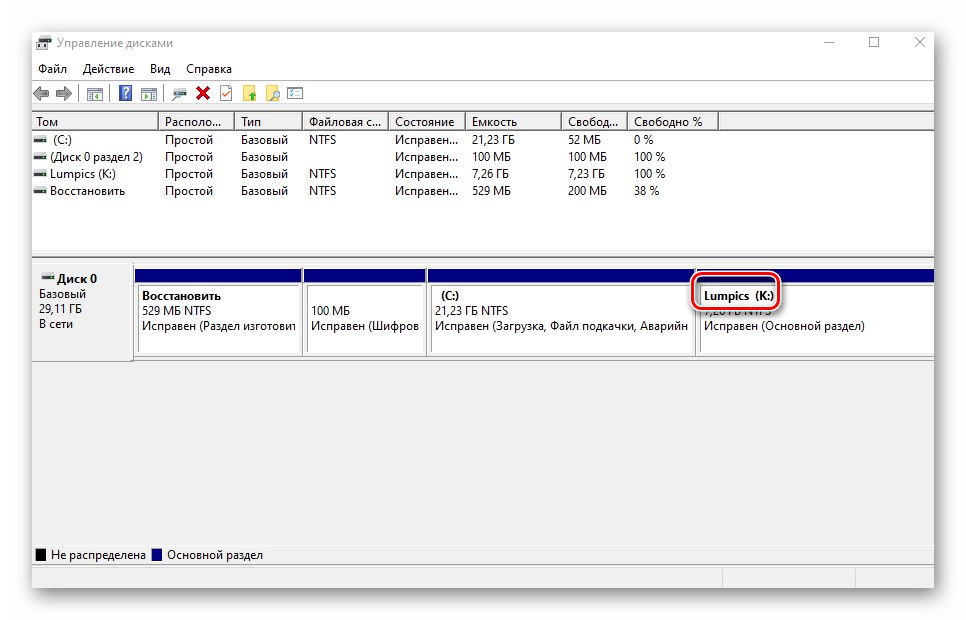Open the Справка menu

[x=209, y=69]
